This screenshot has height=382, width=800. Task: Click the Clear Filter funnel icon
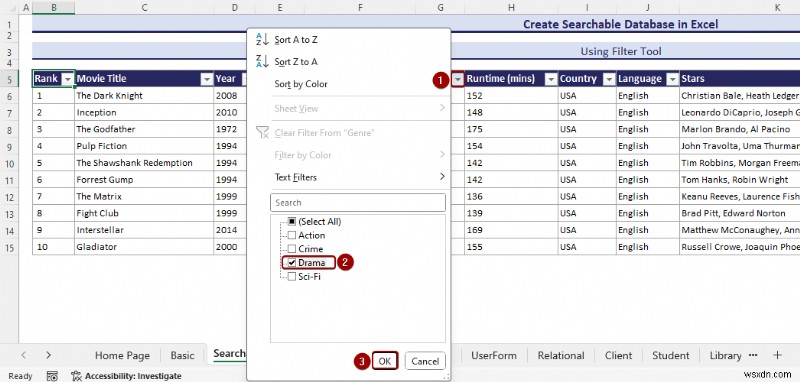click(x=262, y=133)
